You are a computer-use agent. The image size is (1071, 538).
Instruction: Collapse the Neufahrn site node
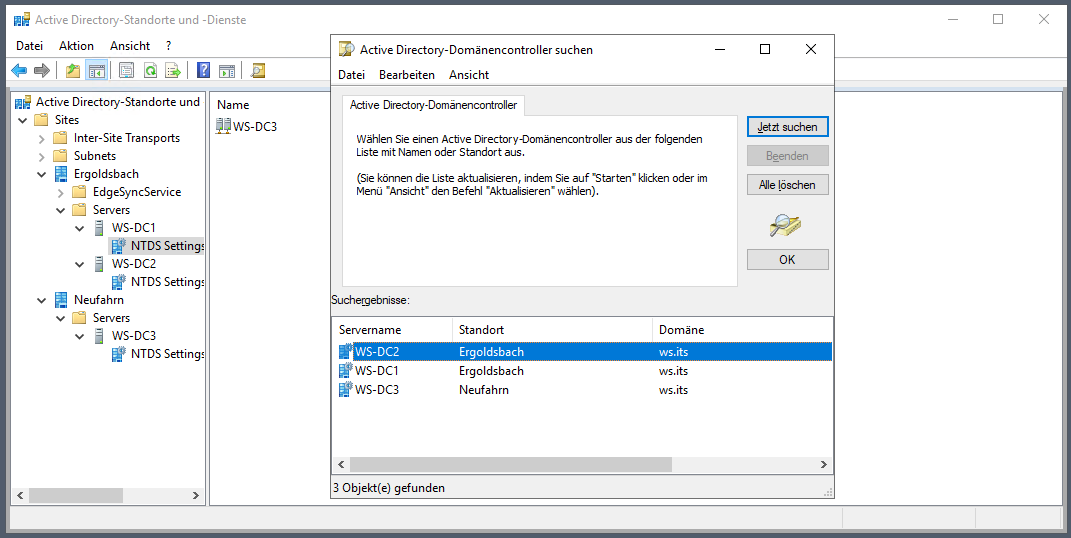tap(42, 300)
